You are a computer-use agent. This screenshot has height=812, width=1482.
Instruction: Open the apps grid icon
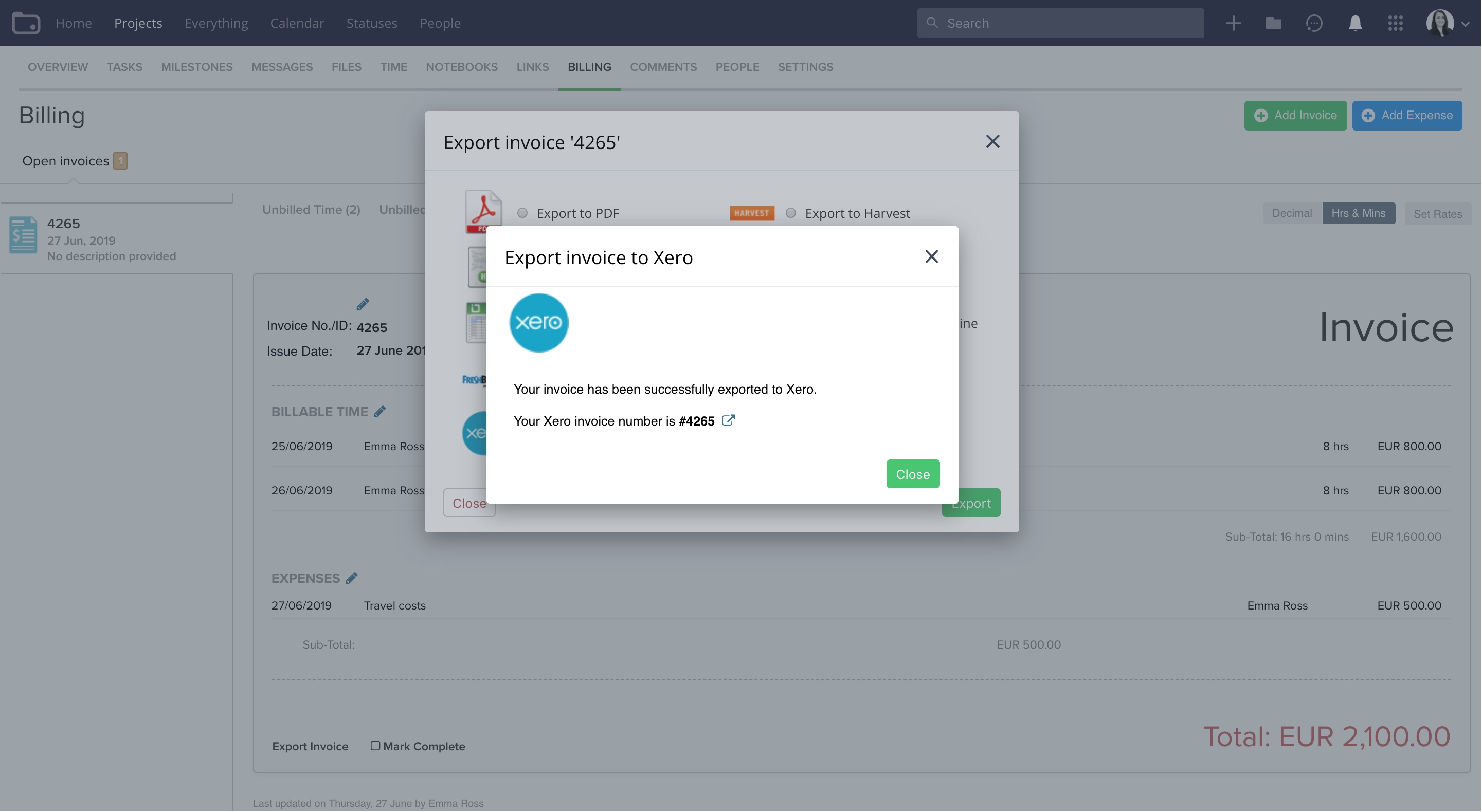(1395, 23)
